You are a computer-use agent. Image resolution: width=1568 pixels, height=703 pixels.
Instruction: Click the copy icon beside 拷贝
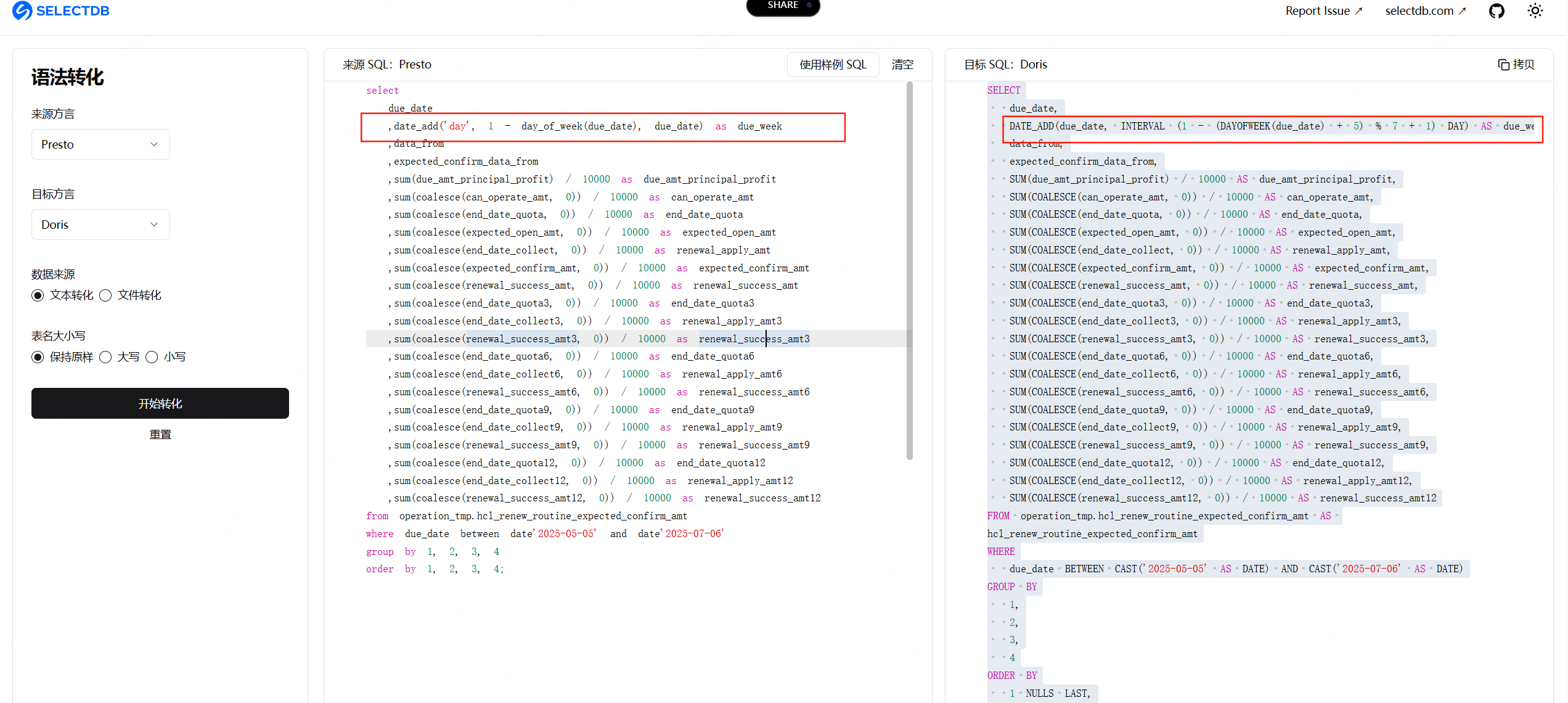coord(1503,65)
